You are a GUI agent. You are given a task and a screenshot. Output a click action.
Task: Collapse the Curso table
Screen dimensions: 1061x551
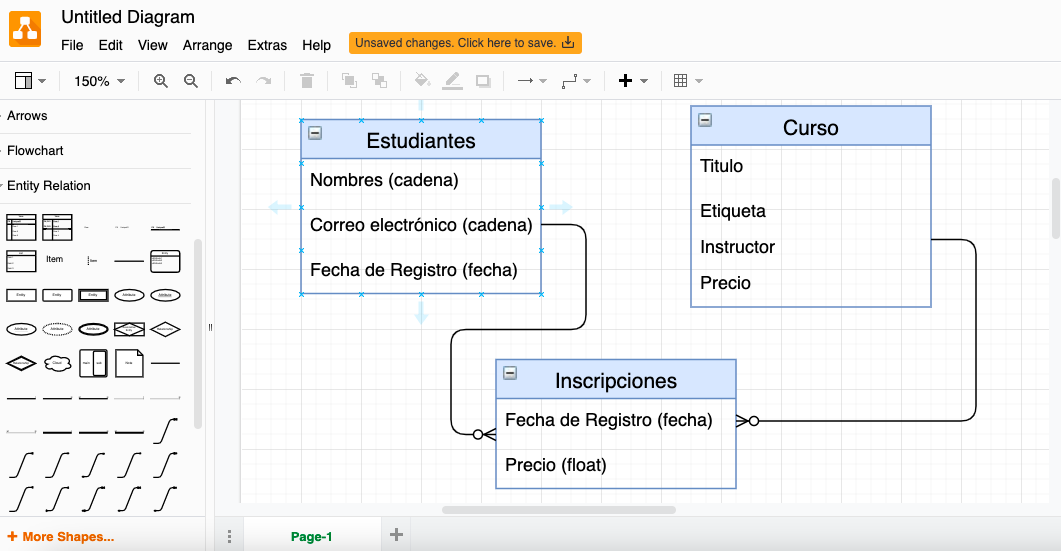[x=705, y=120]
